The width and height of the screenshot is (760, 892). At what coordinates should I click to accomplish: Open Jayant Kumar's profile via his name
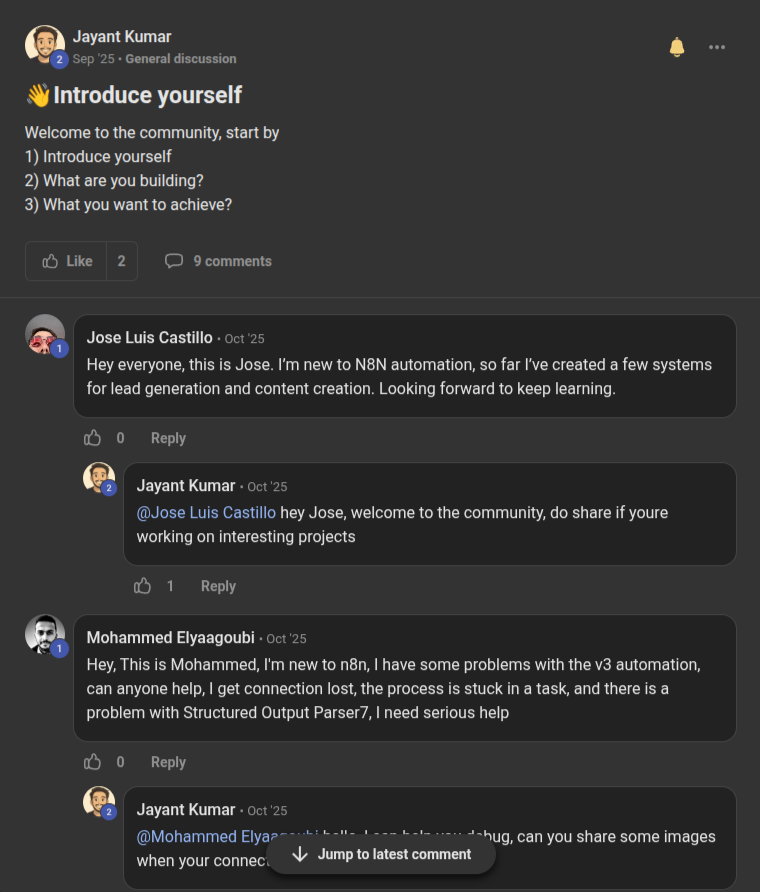(x=121, y=36)
